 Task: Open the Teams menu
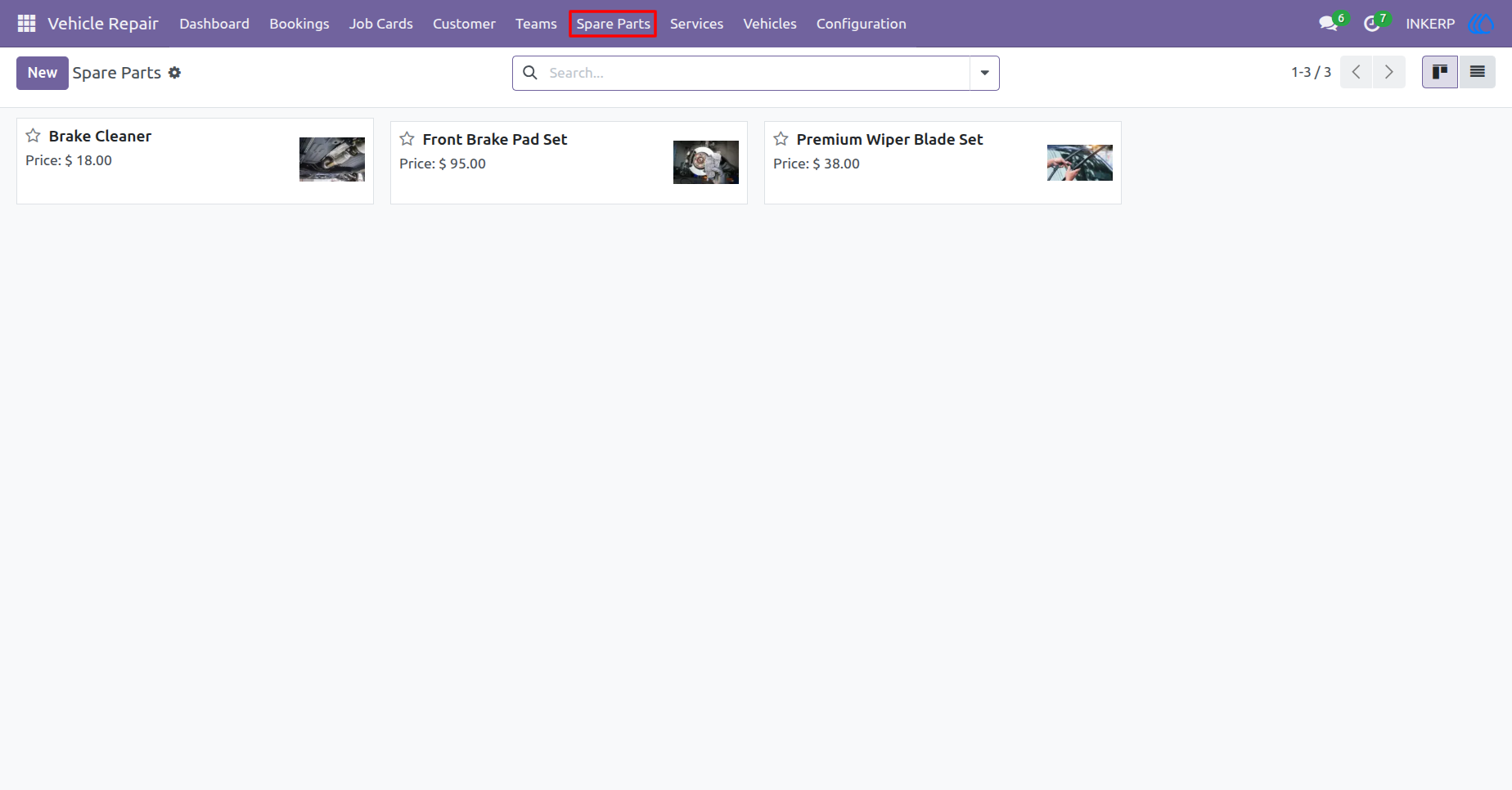coord(536,24)
